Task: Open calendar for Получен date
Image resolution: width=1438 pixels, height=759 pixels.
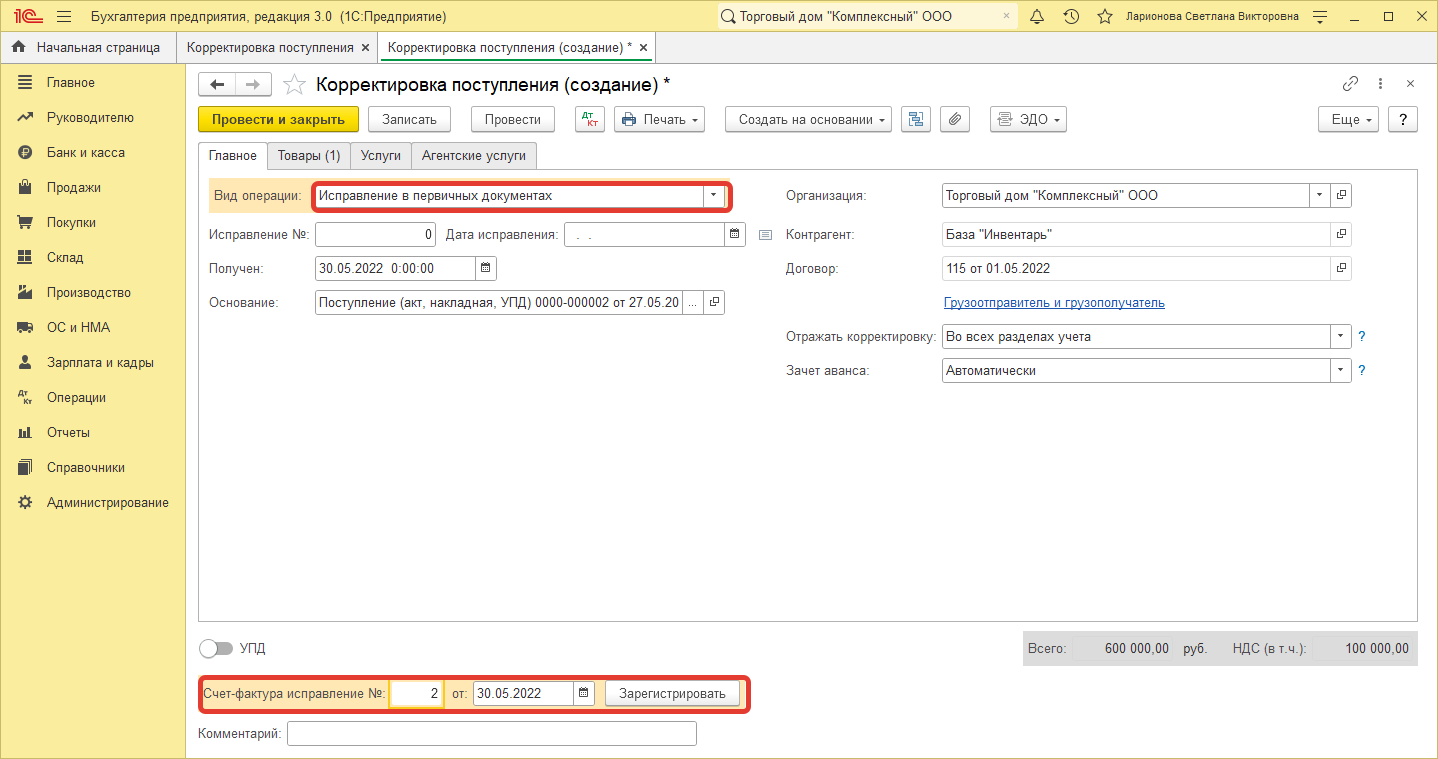Action: (486, 268)
